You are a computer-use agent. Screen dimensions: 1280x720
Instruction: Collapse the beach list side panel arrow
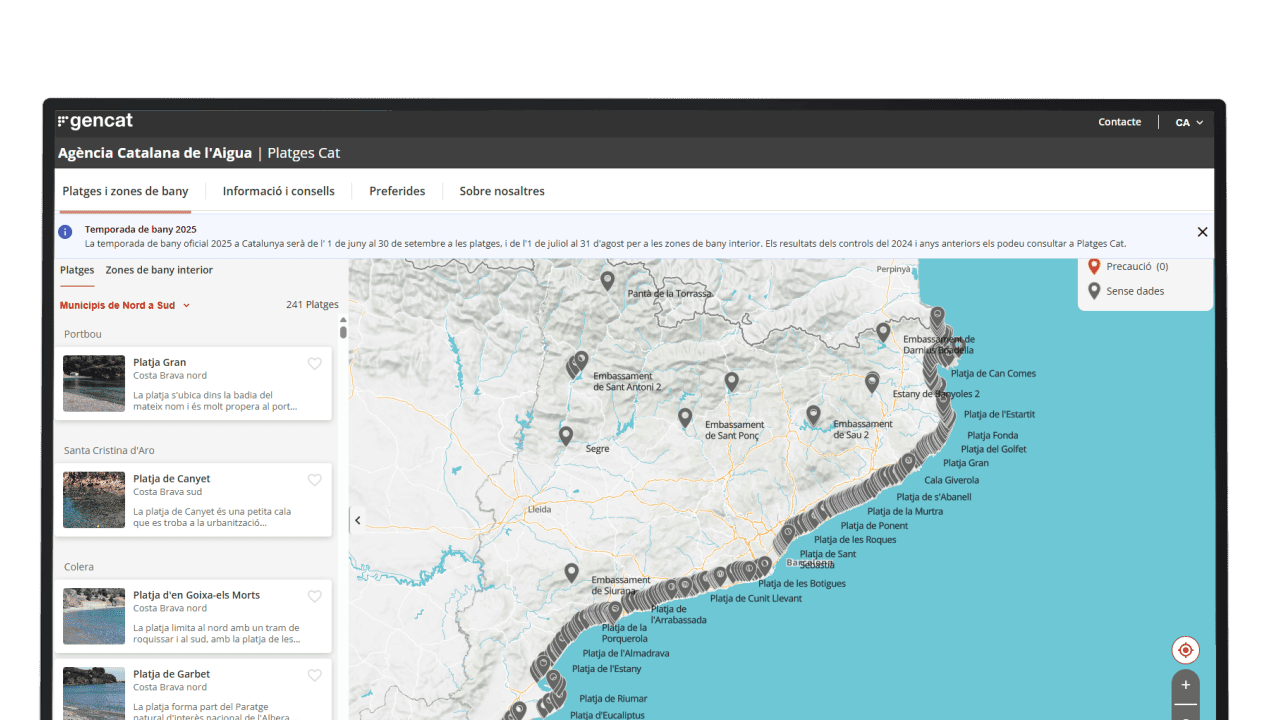coord(357,520)
